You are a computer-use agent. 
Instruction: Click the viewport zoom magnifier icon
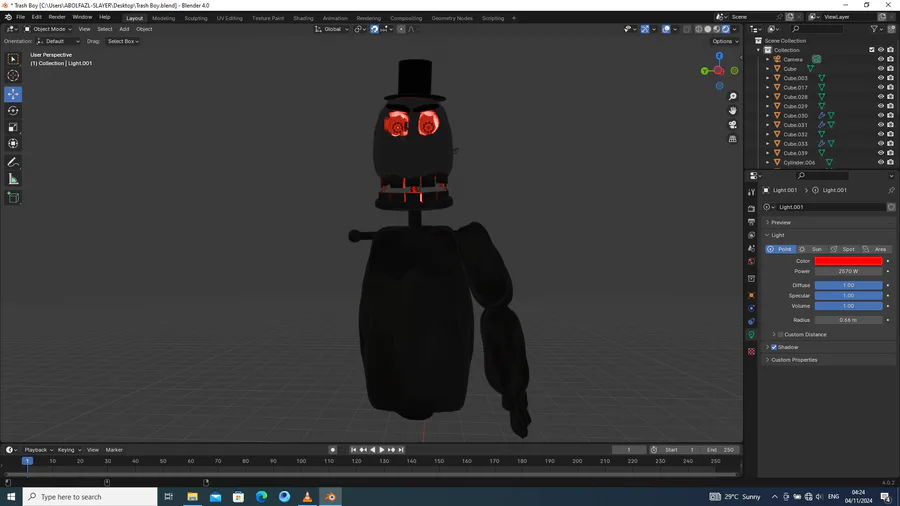click(732, 97)
